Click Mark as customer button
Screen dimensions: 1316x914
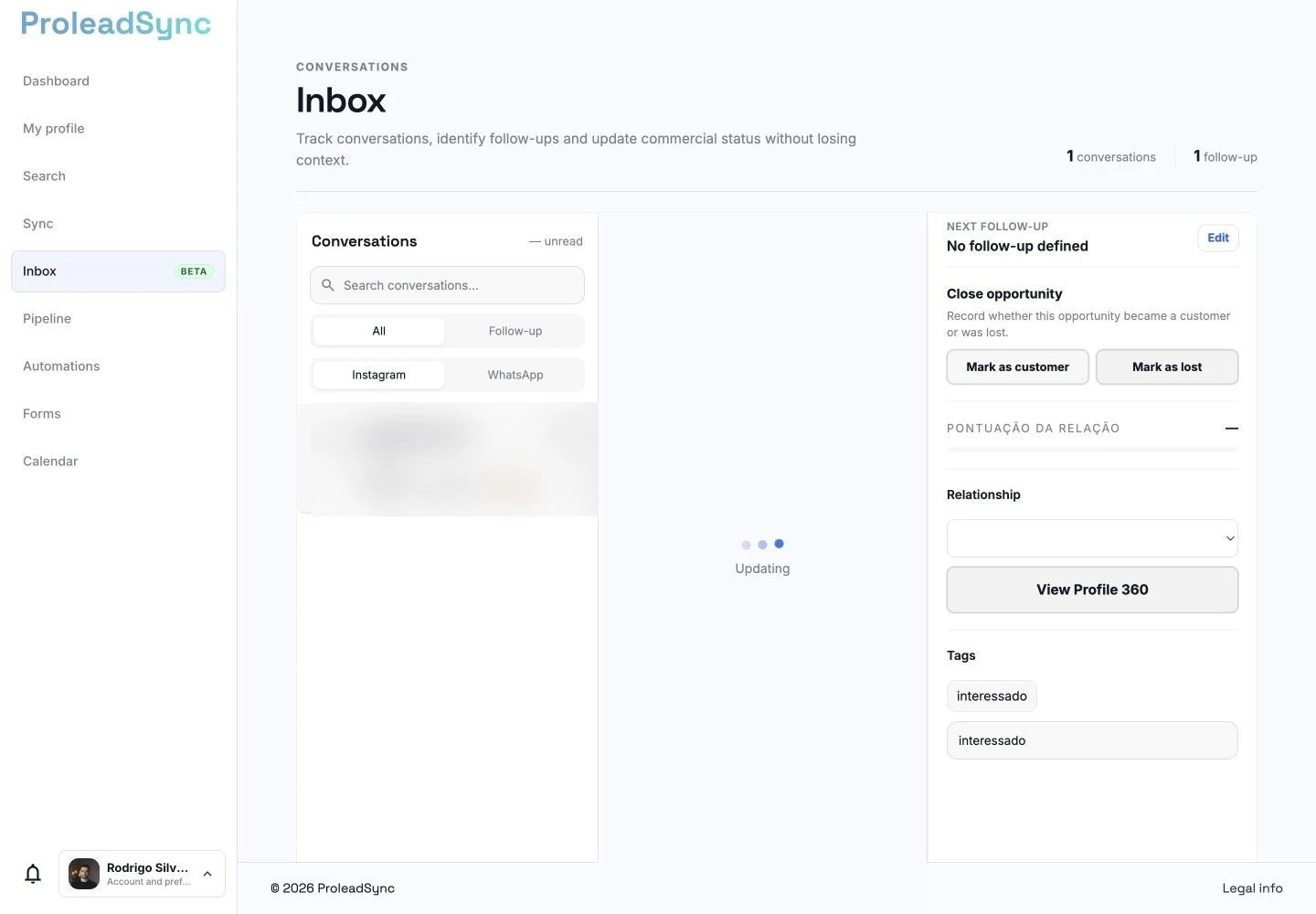[1017, 367]
